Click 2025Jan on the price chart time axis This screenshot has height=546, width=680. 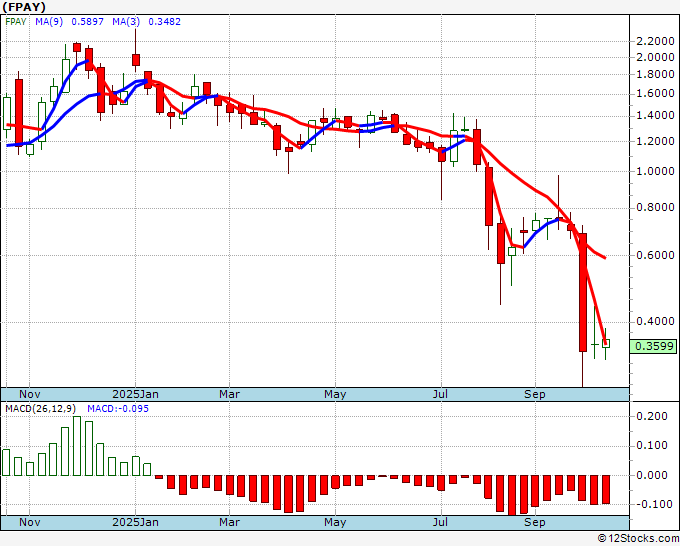pyautogui.click(x=135, y=394)
